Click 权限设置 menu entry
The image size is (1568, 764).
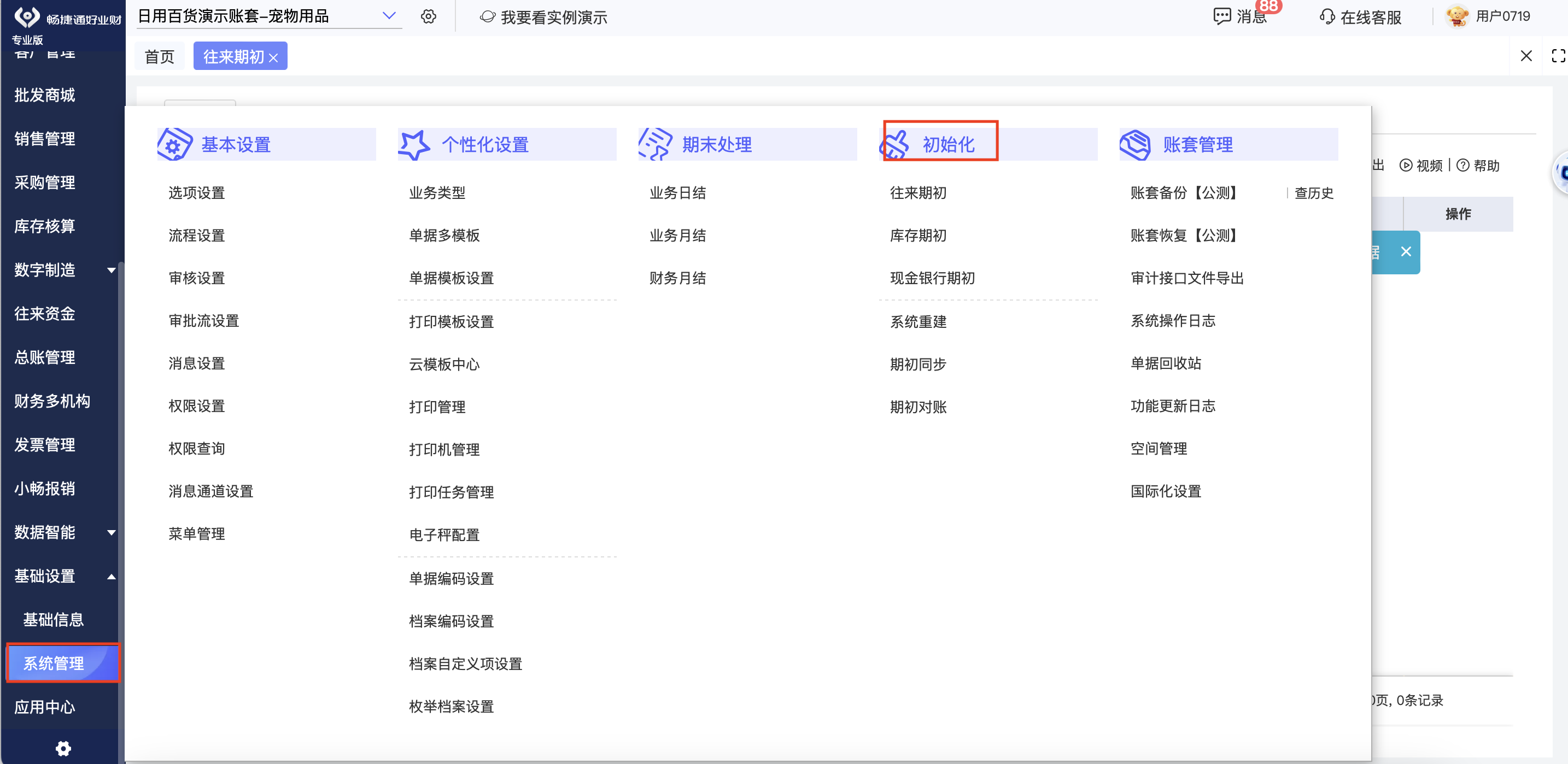[197, 405]
